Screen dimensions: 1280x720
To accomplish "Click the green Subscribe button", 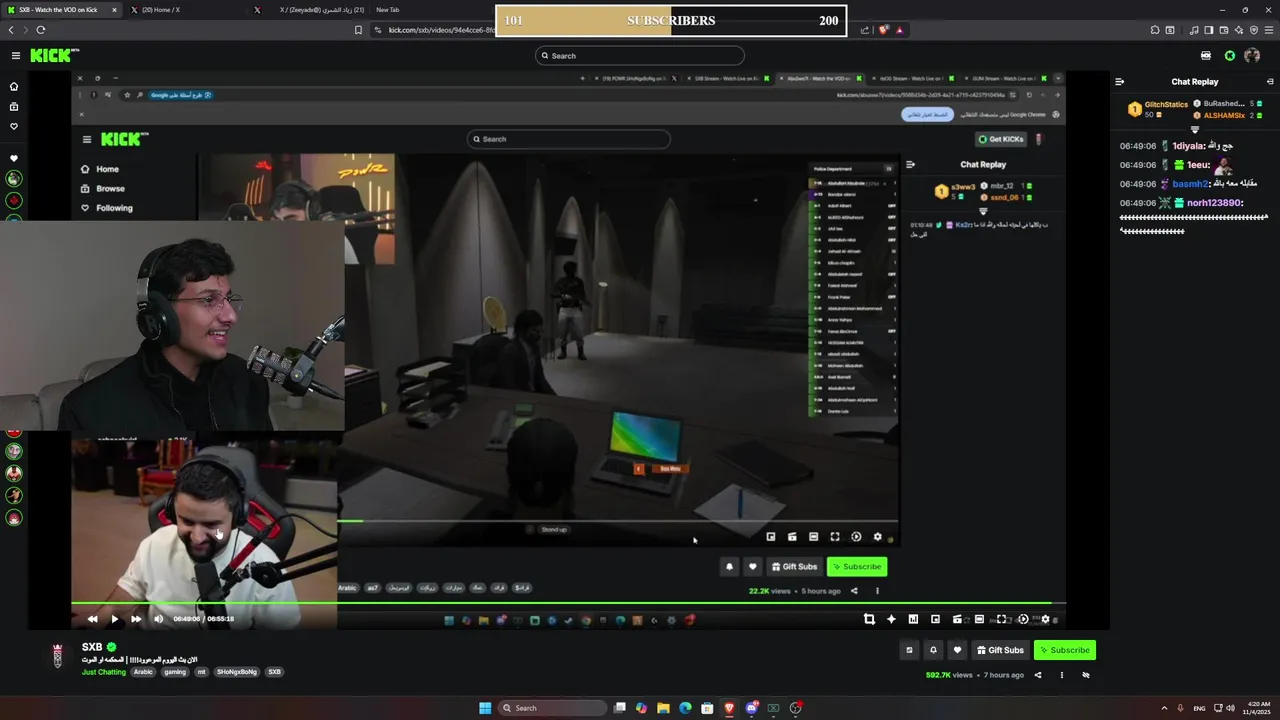I will tap(1064, 650).
